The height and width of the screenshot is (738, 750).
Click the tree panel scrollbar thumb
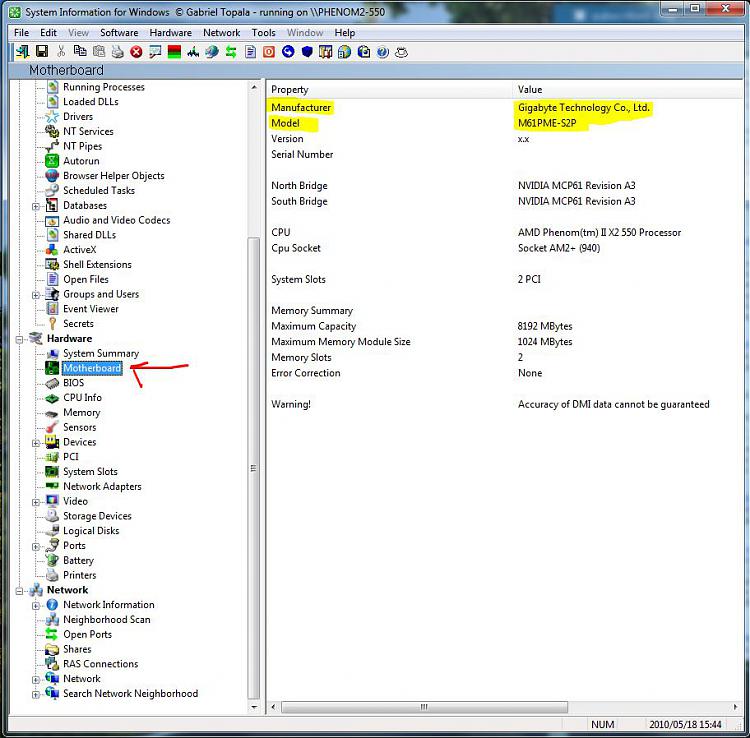(x=254, y=468)
